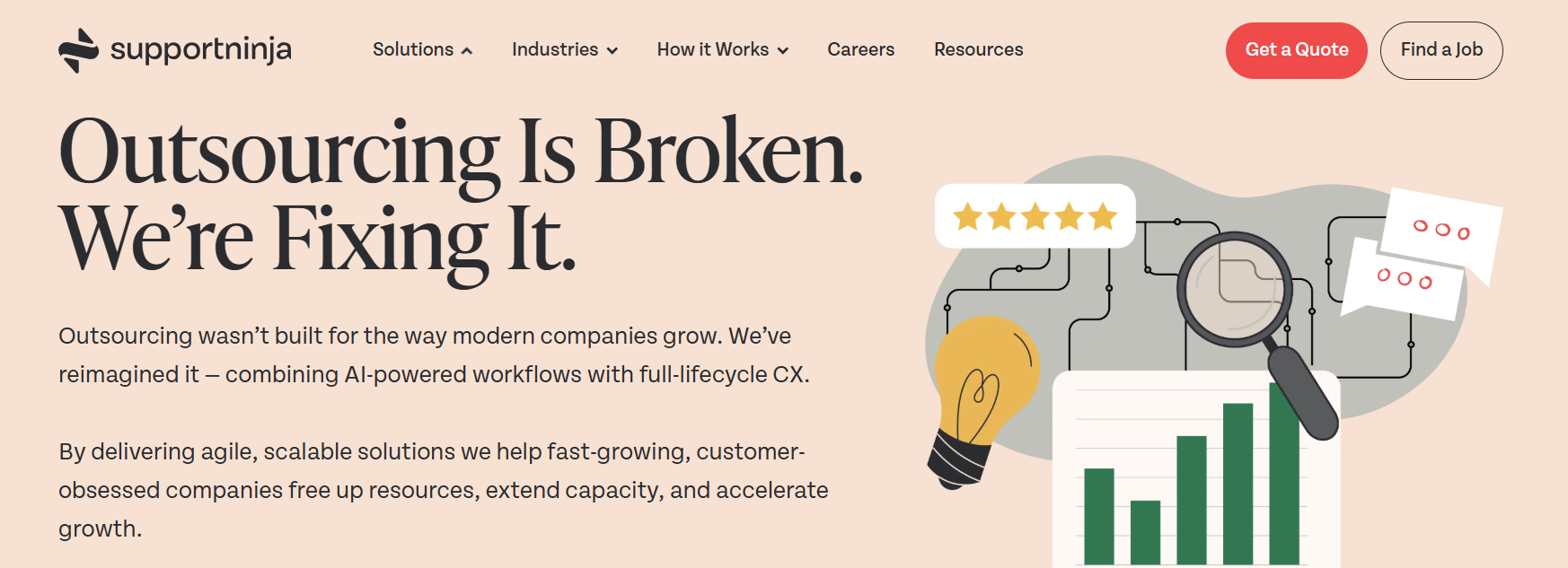Click the lower chat bubble illustration
Screen dimensions: 1568x568
click(1405, 279)
